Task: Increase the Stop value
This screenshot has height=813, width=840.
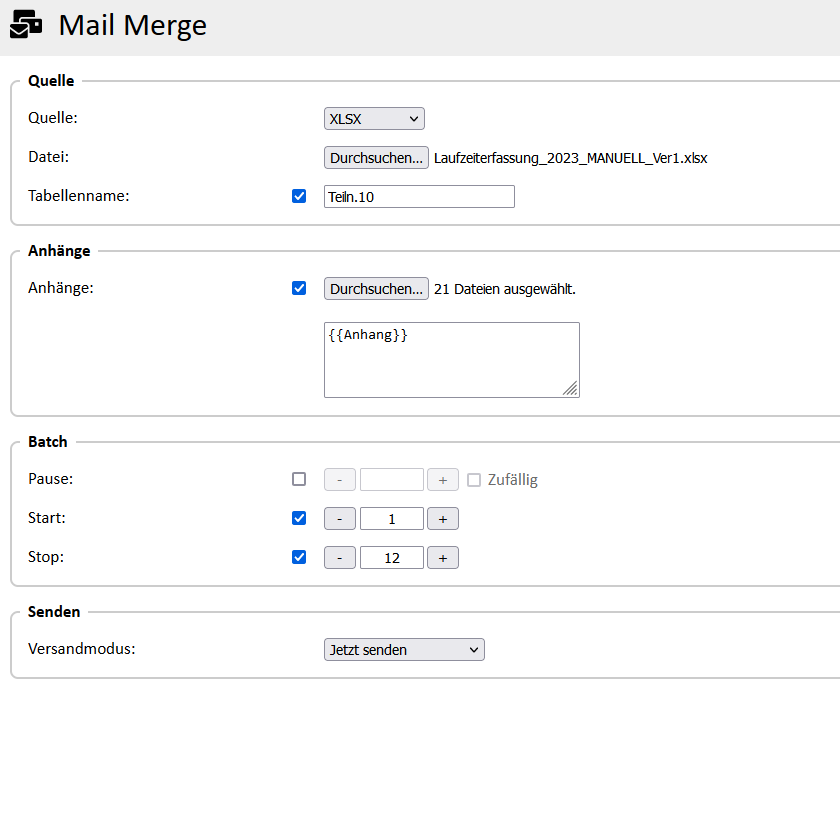Action: point(442,558)
